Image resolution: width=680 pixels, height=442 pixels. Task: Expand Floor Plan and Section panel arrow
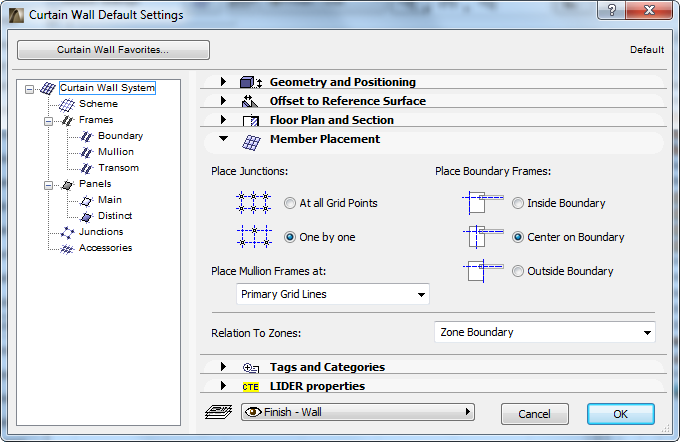pyautogui.click(x=223, y=119)
